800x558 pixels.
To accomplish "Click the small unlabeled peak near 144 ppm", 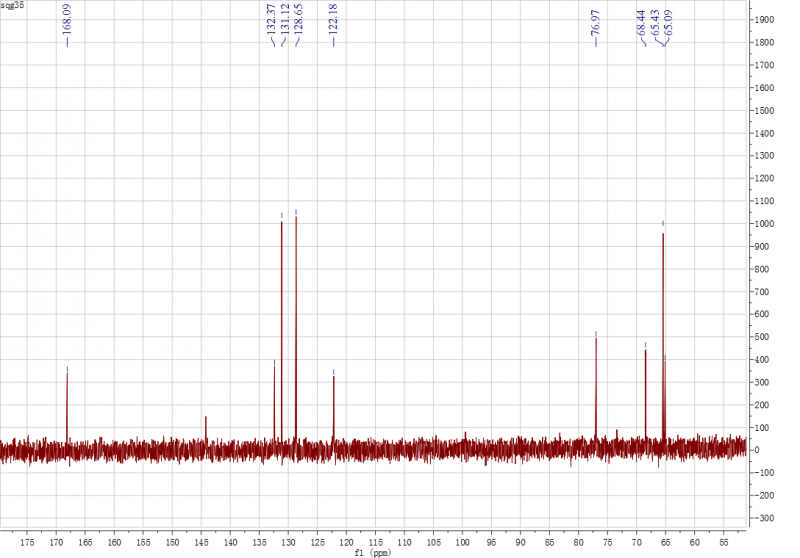I will pos(206,428).
